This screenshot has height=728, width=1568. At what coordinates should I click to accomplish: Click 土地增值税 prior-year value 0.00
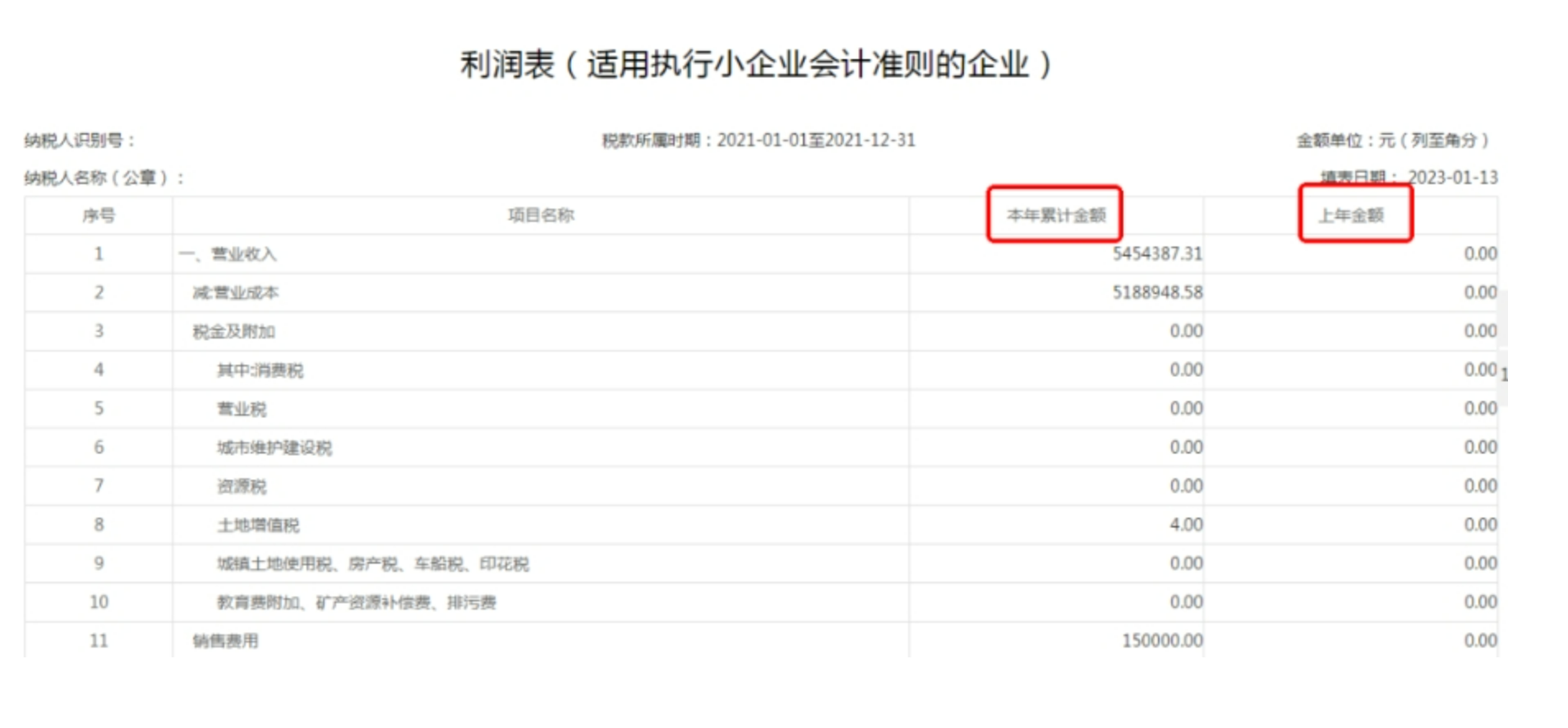[x=1480, y=524]
